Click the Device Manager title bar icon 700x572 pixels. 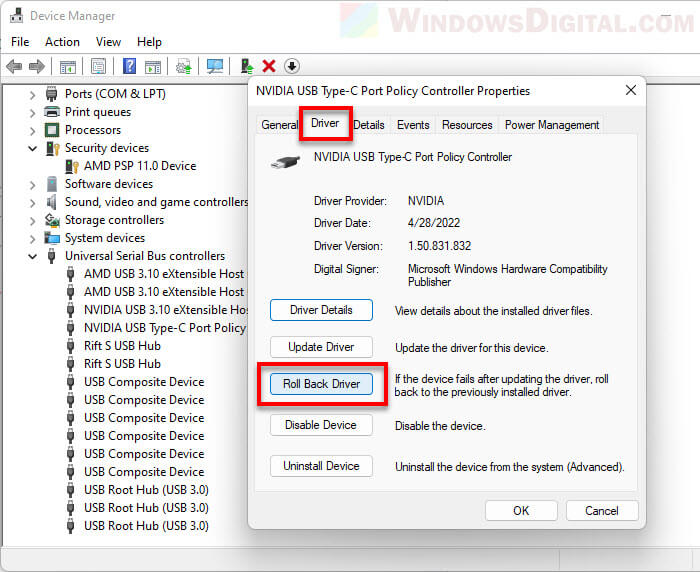pos(17,16)
